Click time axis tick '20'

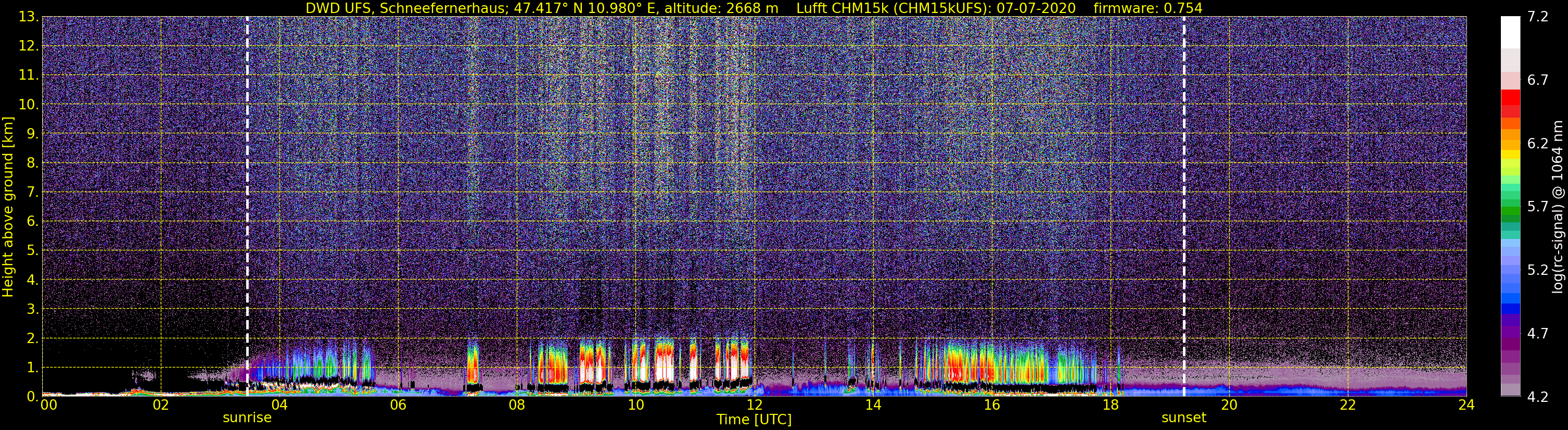1229,405
